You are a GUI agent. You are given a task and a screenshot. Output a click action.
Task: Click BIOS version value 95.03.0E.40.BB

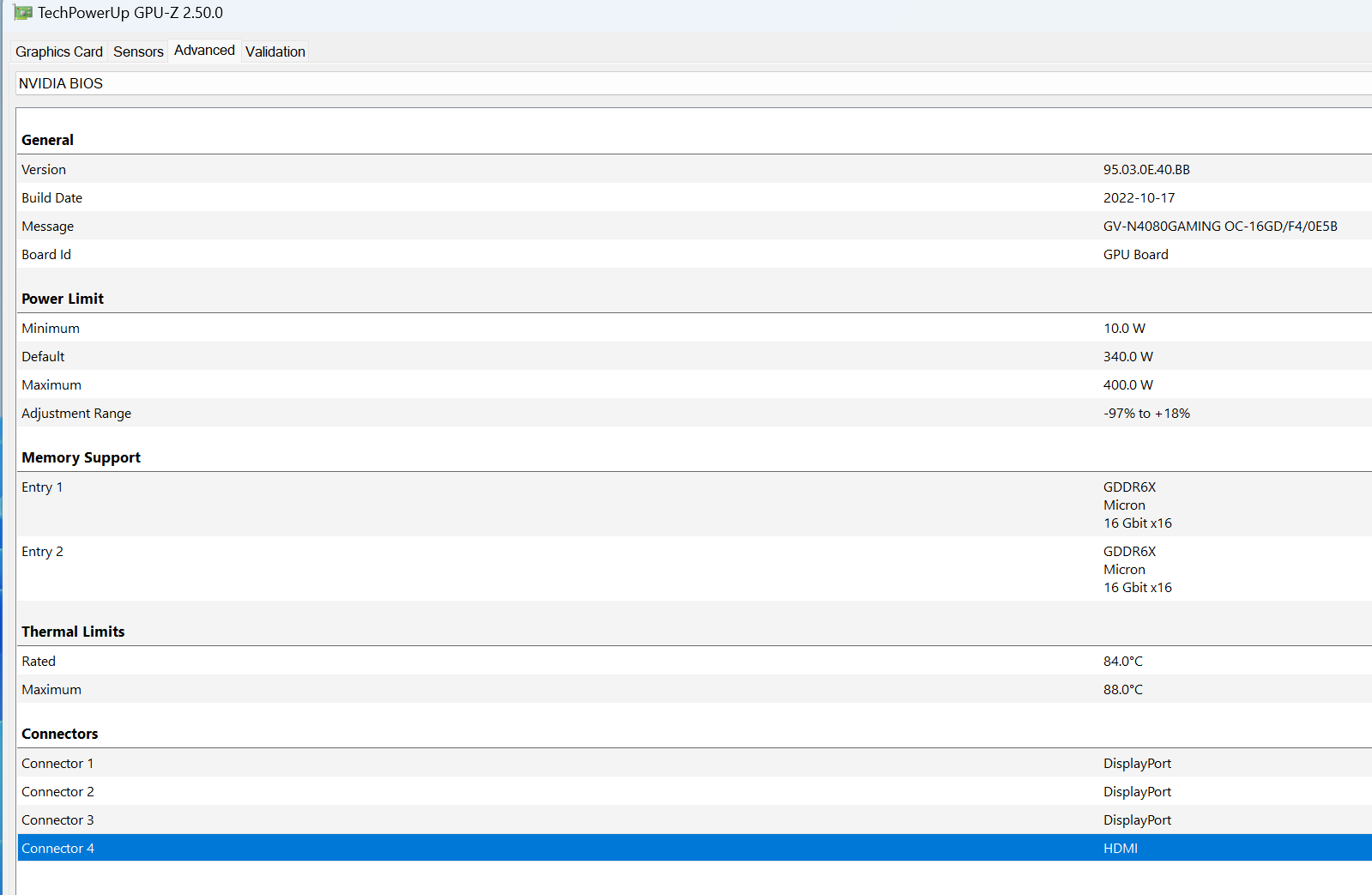(1146, 170)
